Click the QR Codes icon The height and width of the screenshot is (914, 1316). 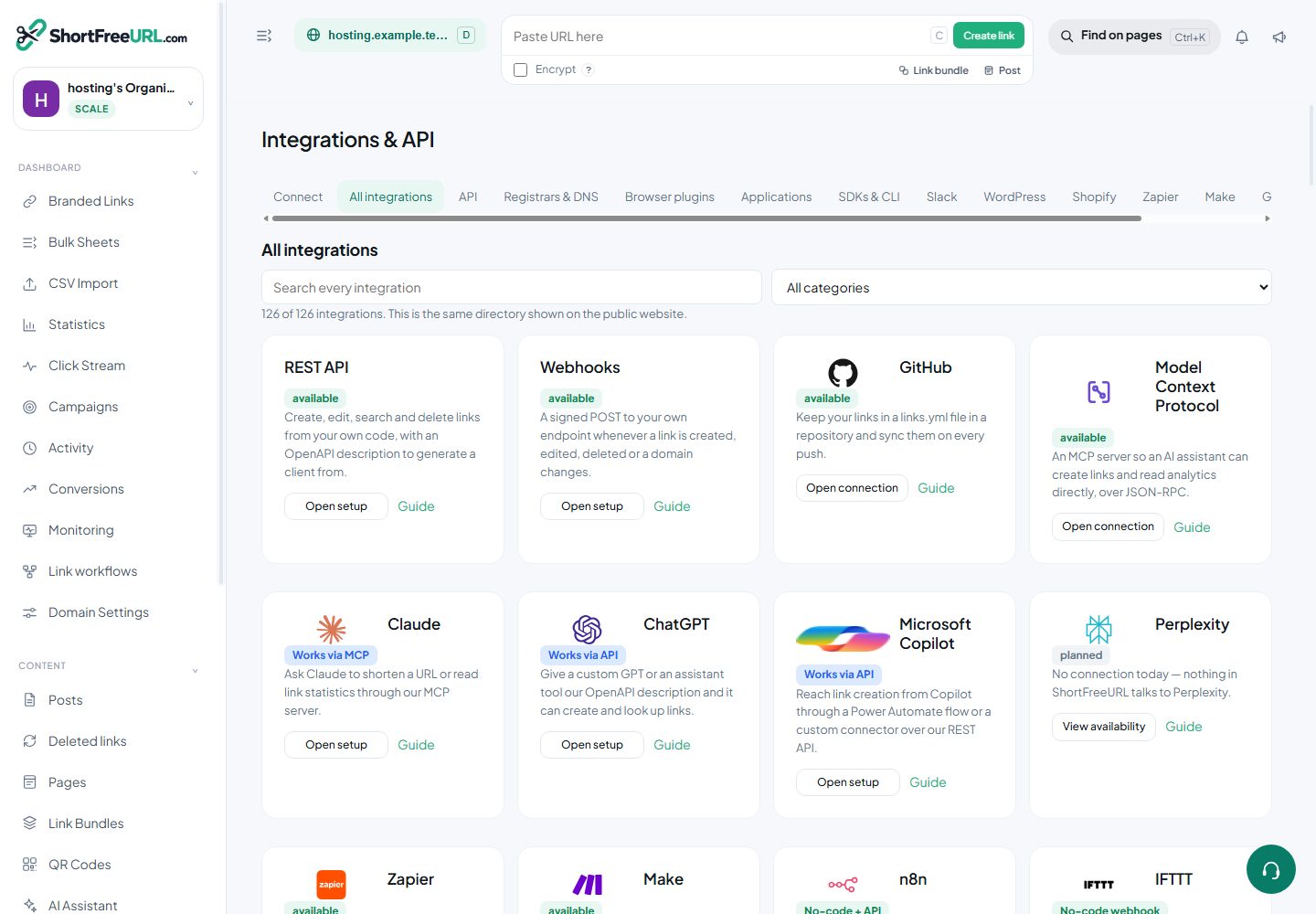click(29, 865)
